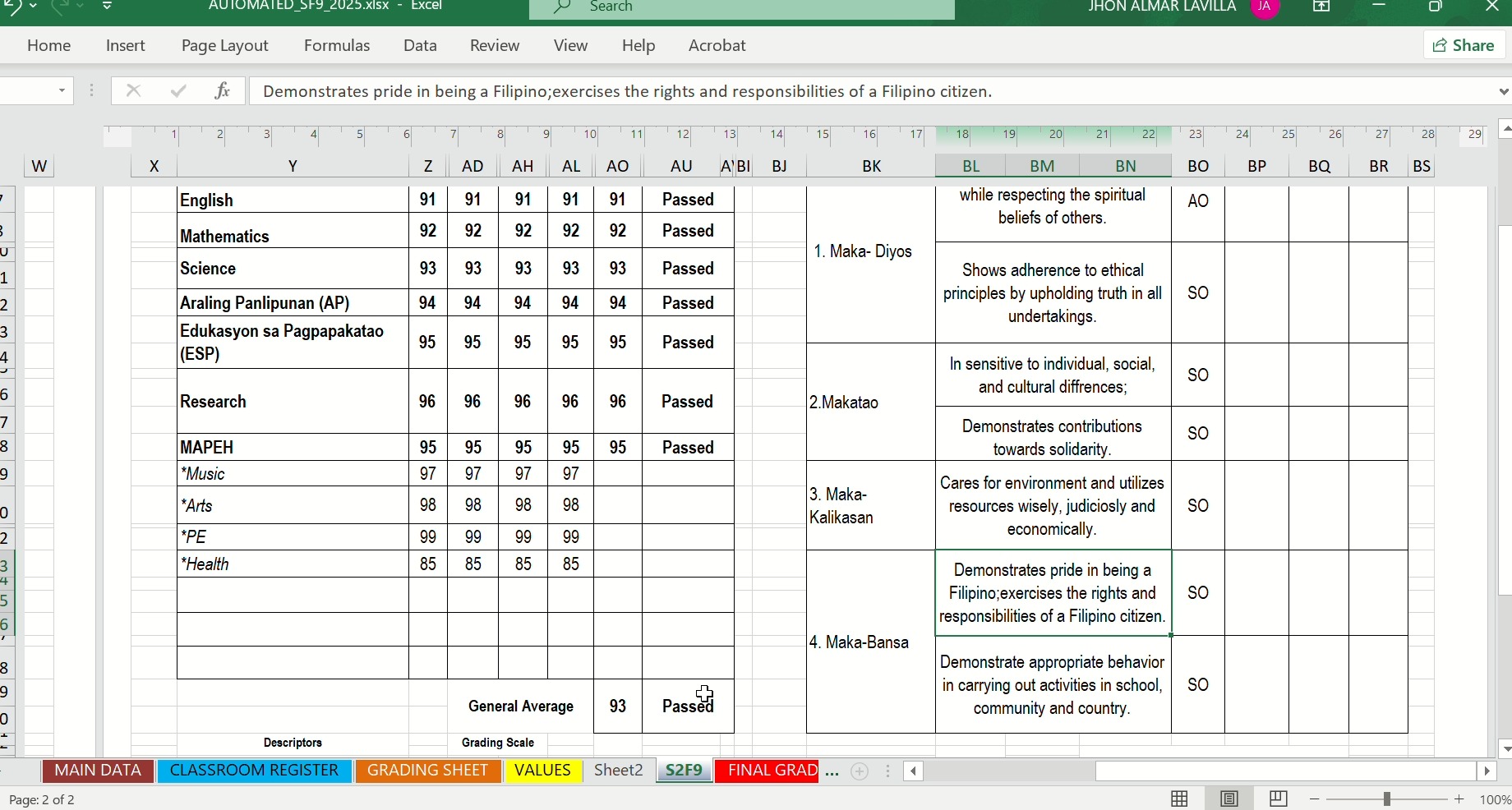Open the Formulas tab
This screenshot has width=1512, height=810.
pos(337,45)
